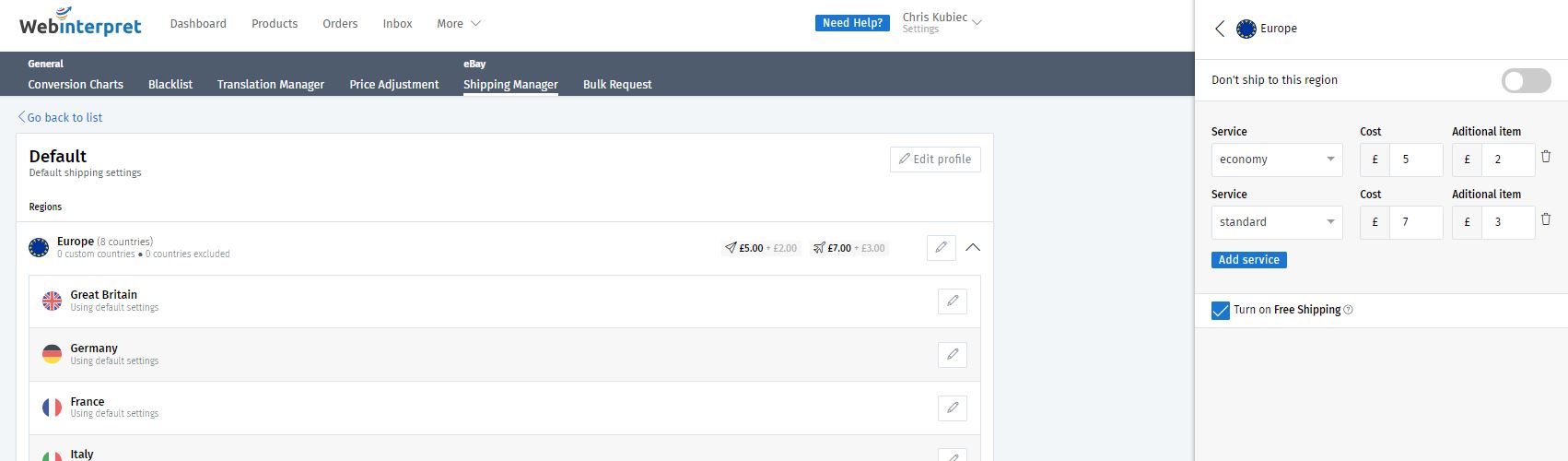
Task: Delete the standard service row
Action: point(1546,219)
